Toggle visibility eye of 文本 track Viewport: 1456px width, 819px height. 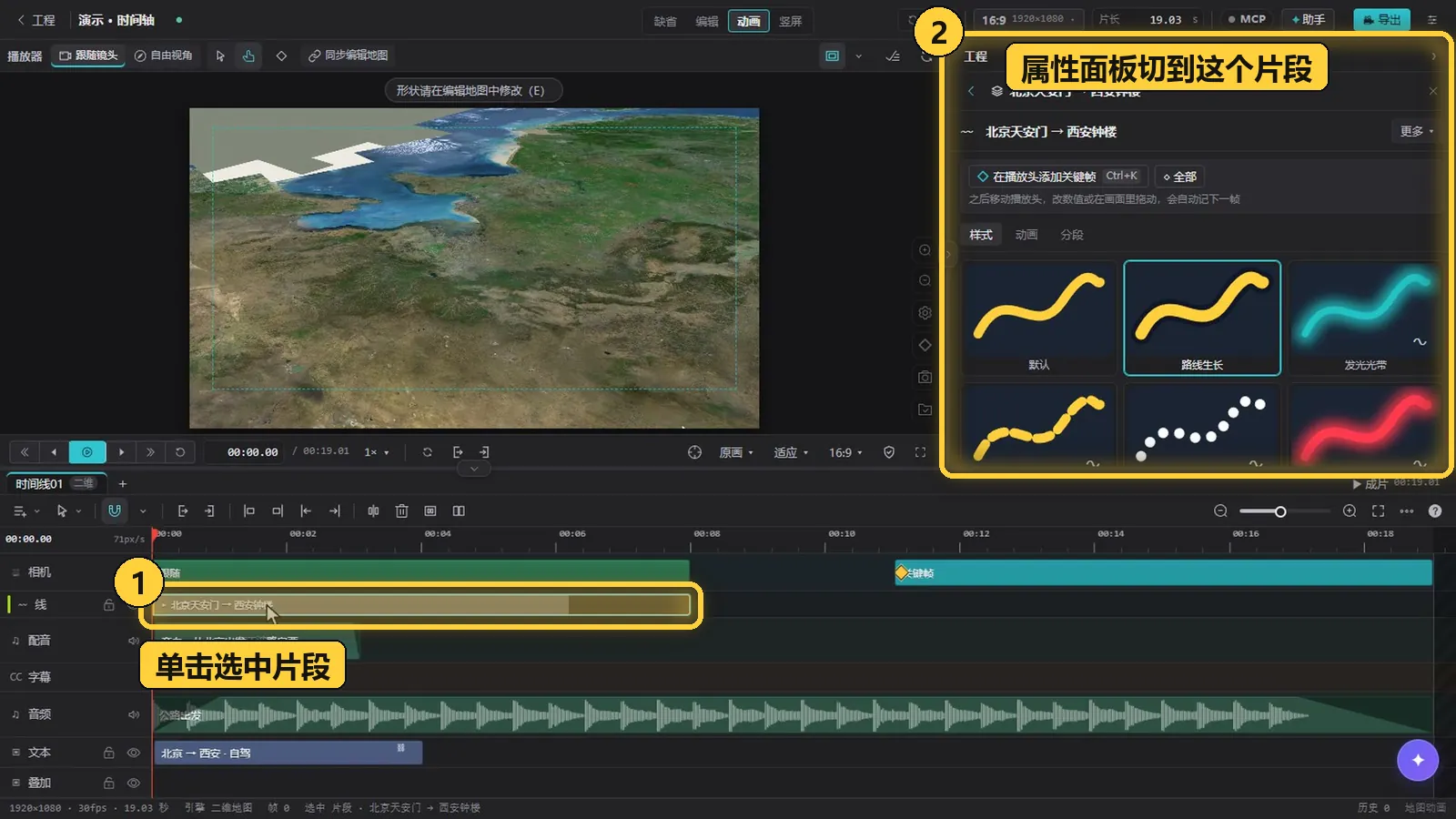click(x=134, y=753)
